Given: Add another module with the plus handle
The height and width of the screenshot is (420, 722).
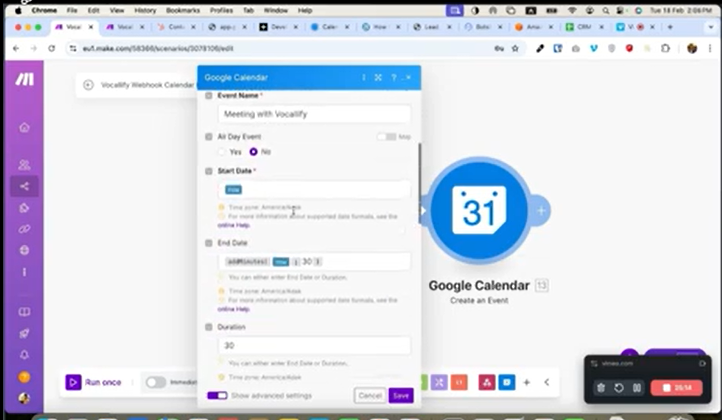Looking at the screenshot, I should (x=541, y=211).
